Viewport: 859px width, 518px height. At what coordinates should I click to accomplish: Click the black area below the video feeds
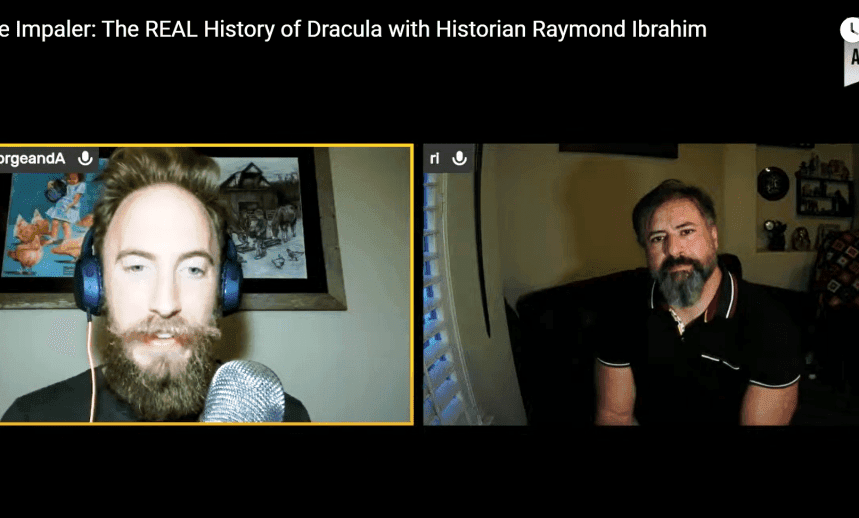430,471
